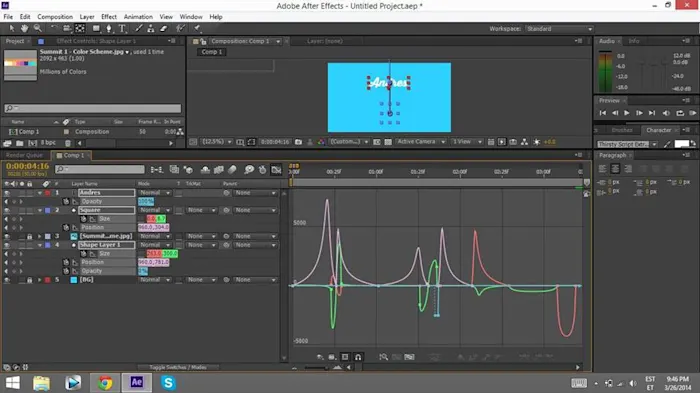Take snapshot with camera icon in viewer
Image resolution: width=700 pixels, height=393 pixels.
(298, 142)
